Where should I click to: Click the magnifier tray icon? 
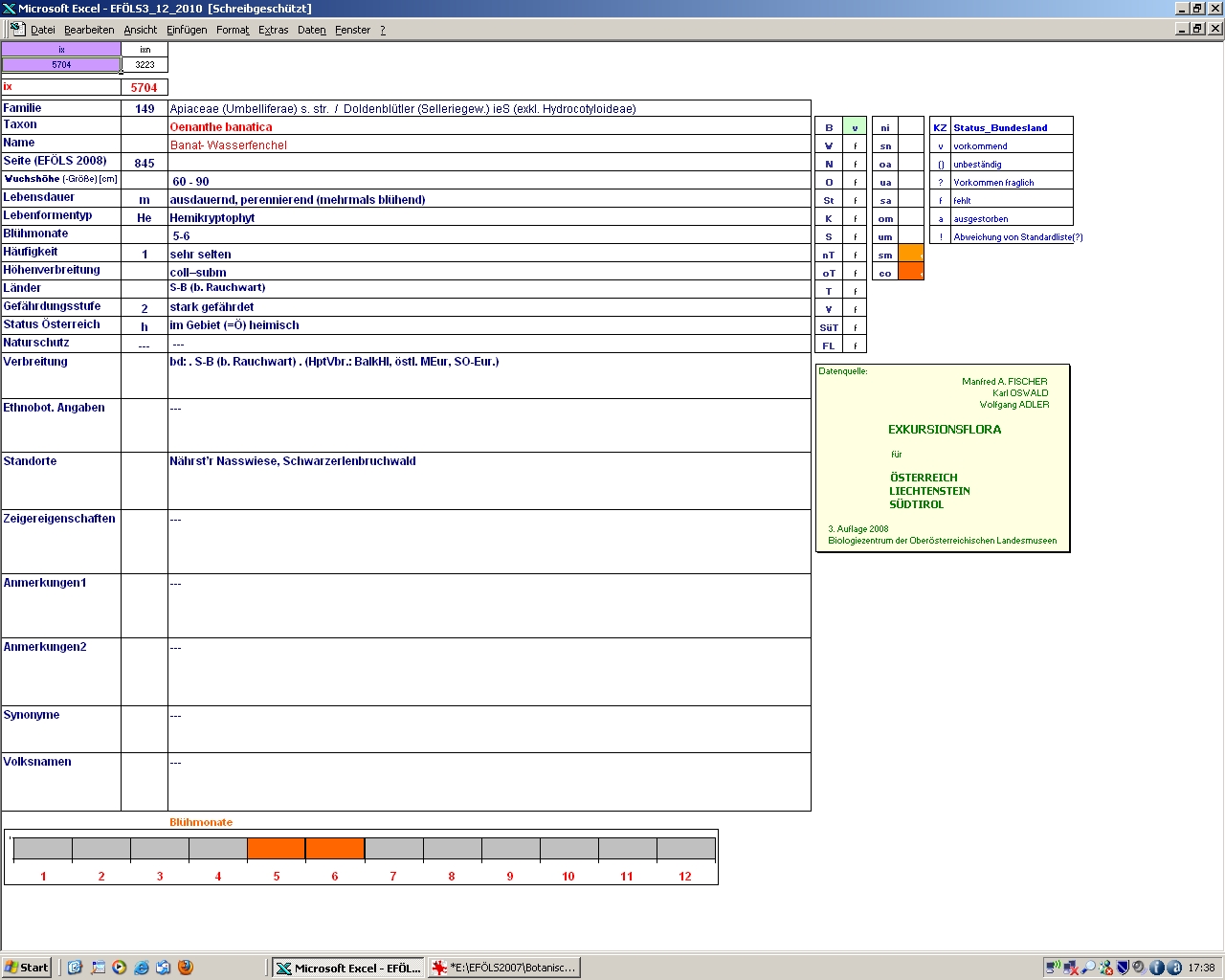pos(1088,968)
